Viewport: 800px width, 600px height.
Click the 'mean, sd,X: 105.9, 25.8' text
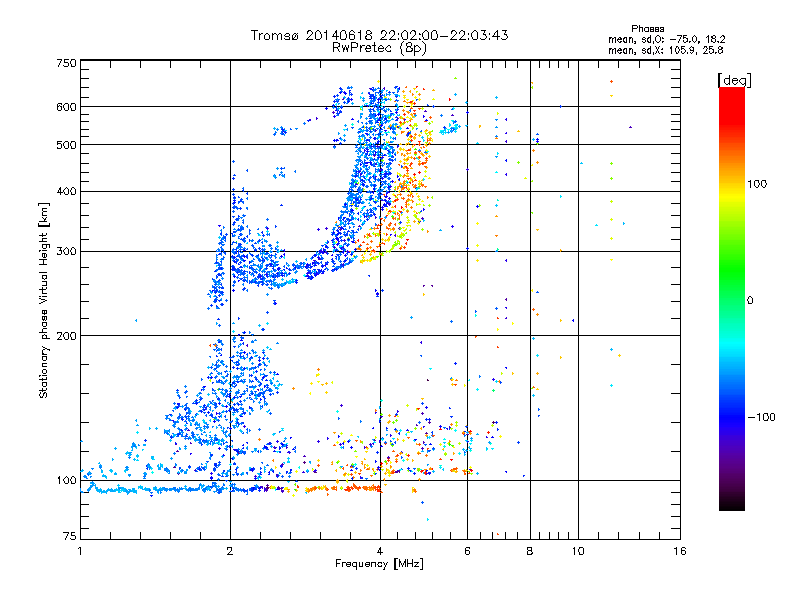tap(665, 50)
